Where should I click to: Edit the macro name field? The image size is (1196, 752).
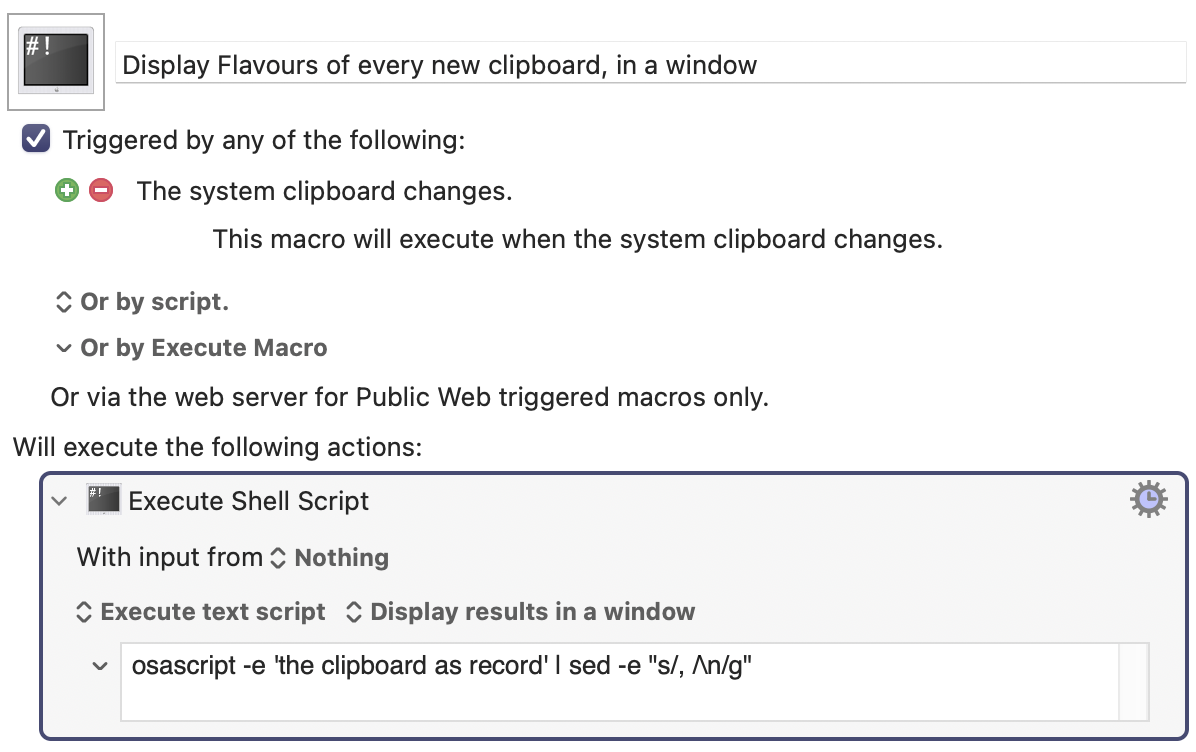(x=650, y=64)
